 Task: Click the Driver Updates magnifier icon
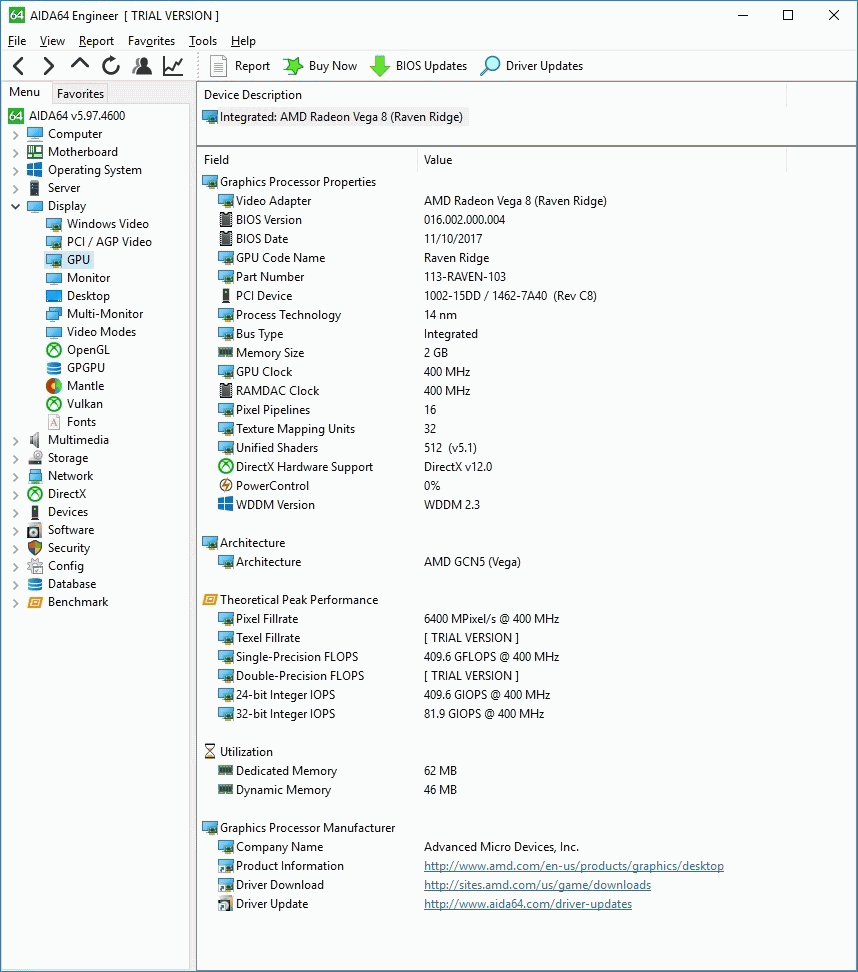tap(490, 66)
